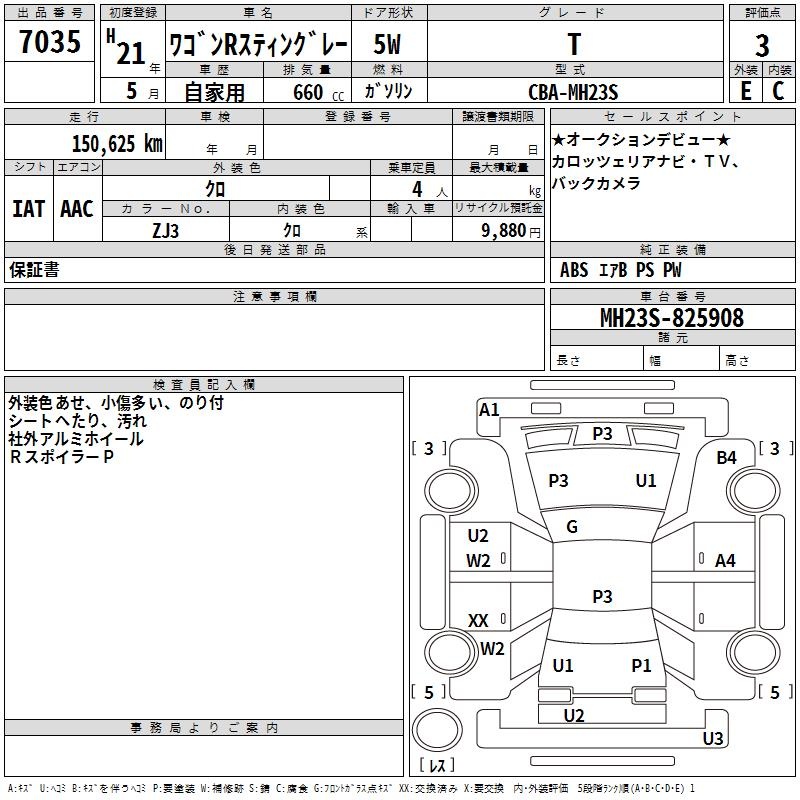The width and height of the screenshot is (800, 800).
Task: Select the B4 dent mark on the car diagram
Action: coord(726,457)
